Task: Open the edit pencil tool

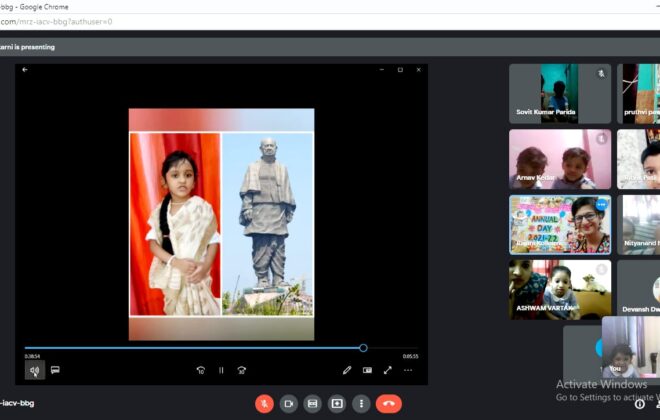Action: 347,370
